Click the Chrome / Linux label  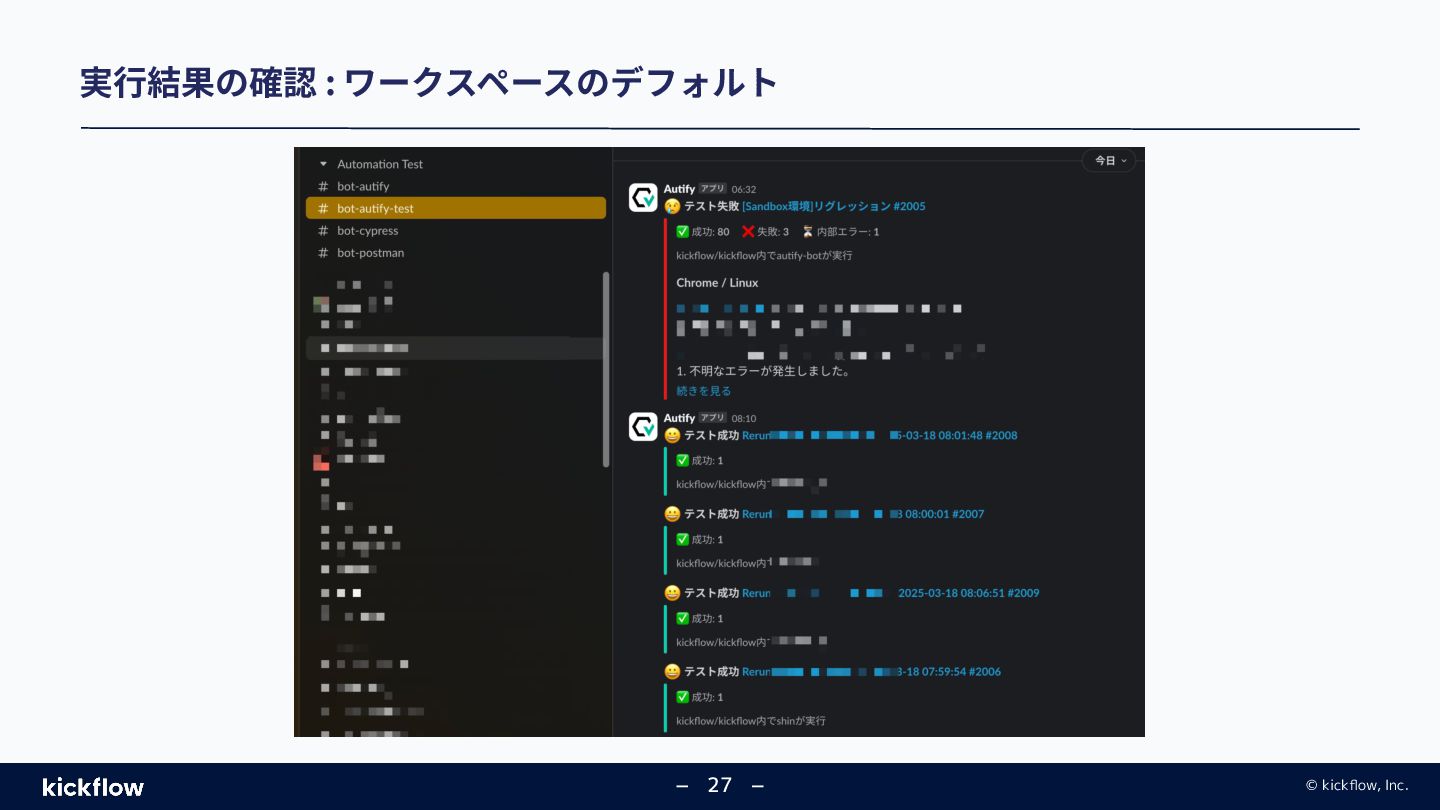(x=717, y=283)
